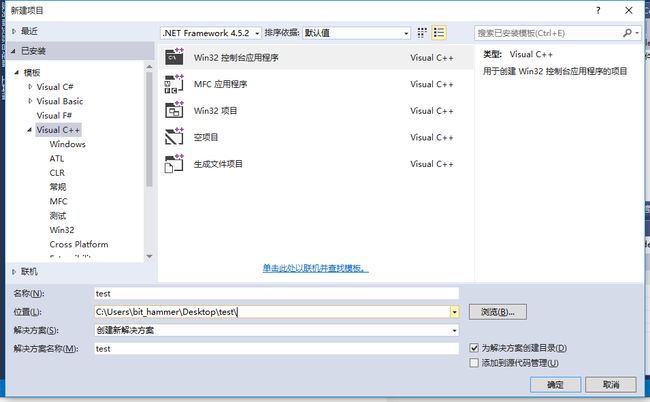
Task: Collapse the Visual C++ node arrow
Action: (29, 130)
